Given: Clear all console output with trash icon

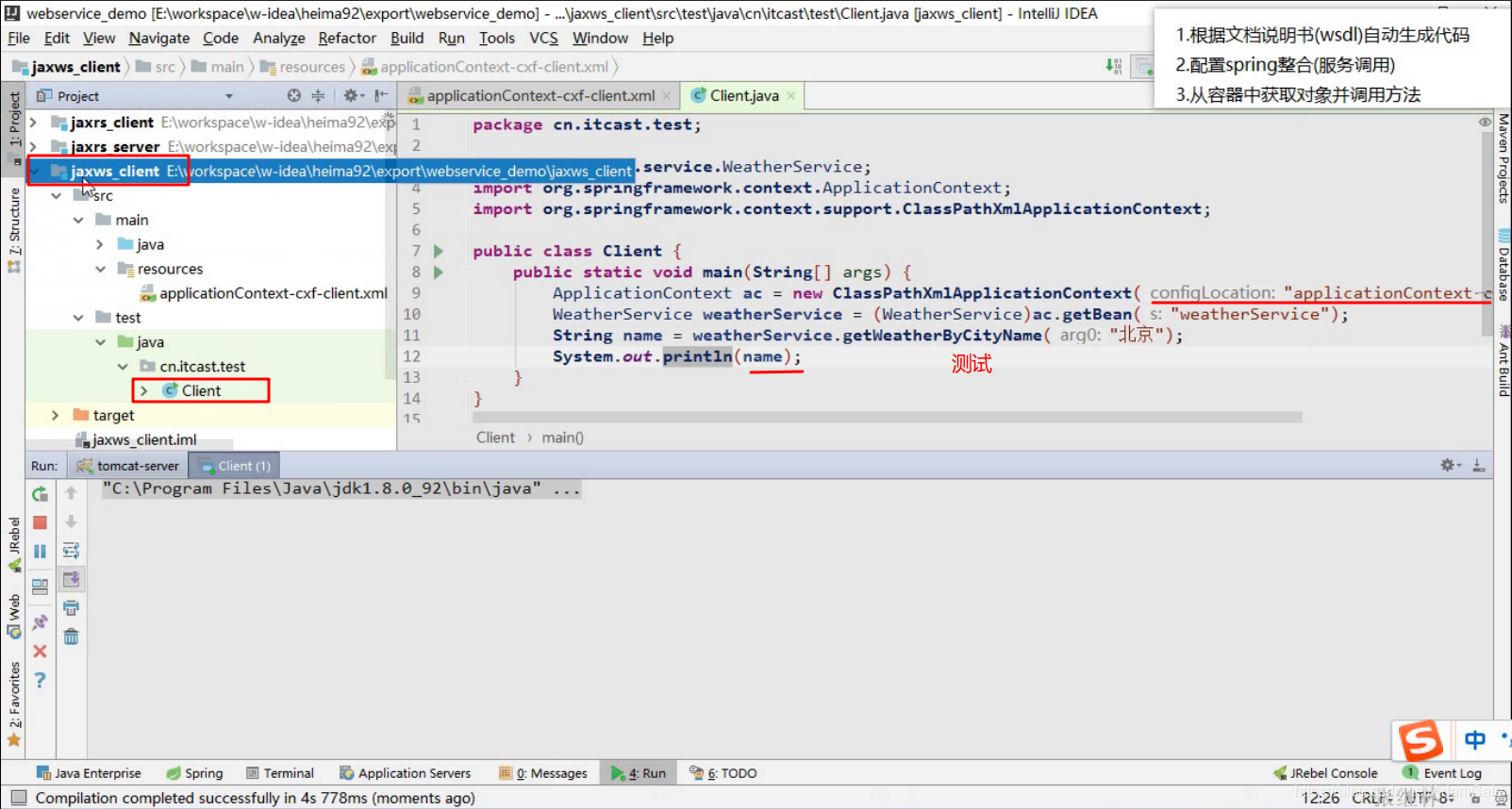Looking at the screenshot, I should pos(71,637).
